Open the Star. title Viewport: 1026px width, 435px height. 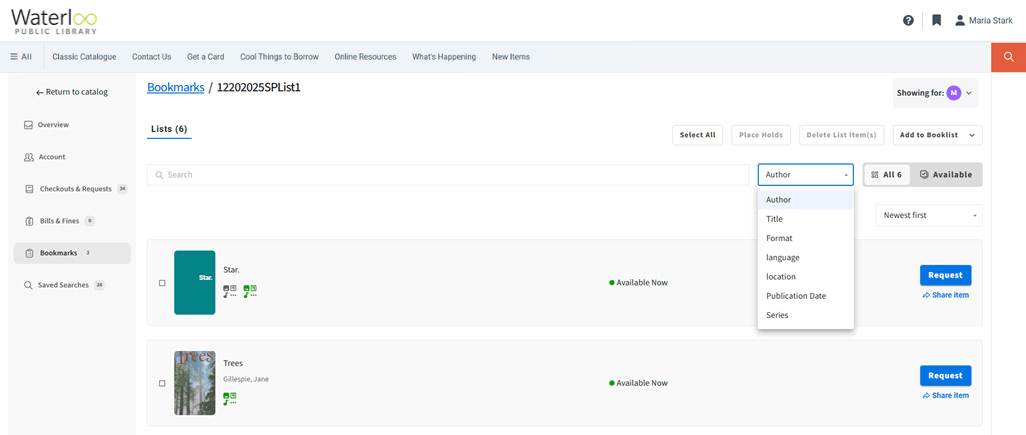(x=232, y=270)
